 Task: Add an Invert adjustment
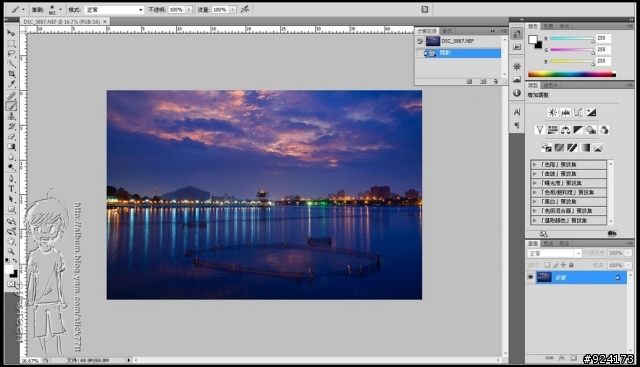pyautogui.click(x=546, y=148)
